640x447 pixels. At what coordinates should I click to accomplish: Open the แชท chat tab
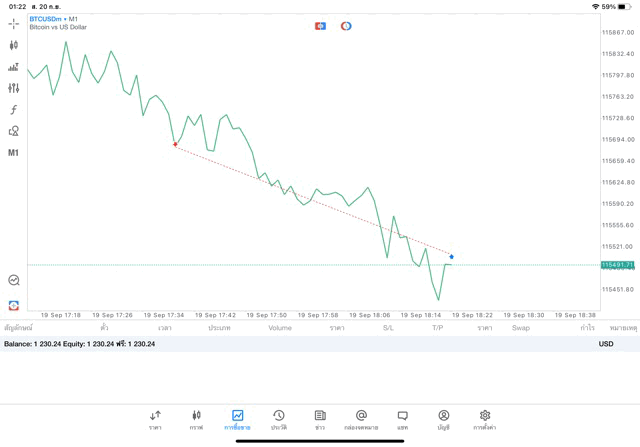tap(402, 419)
